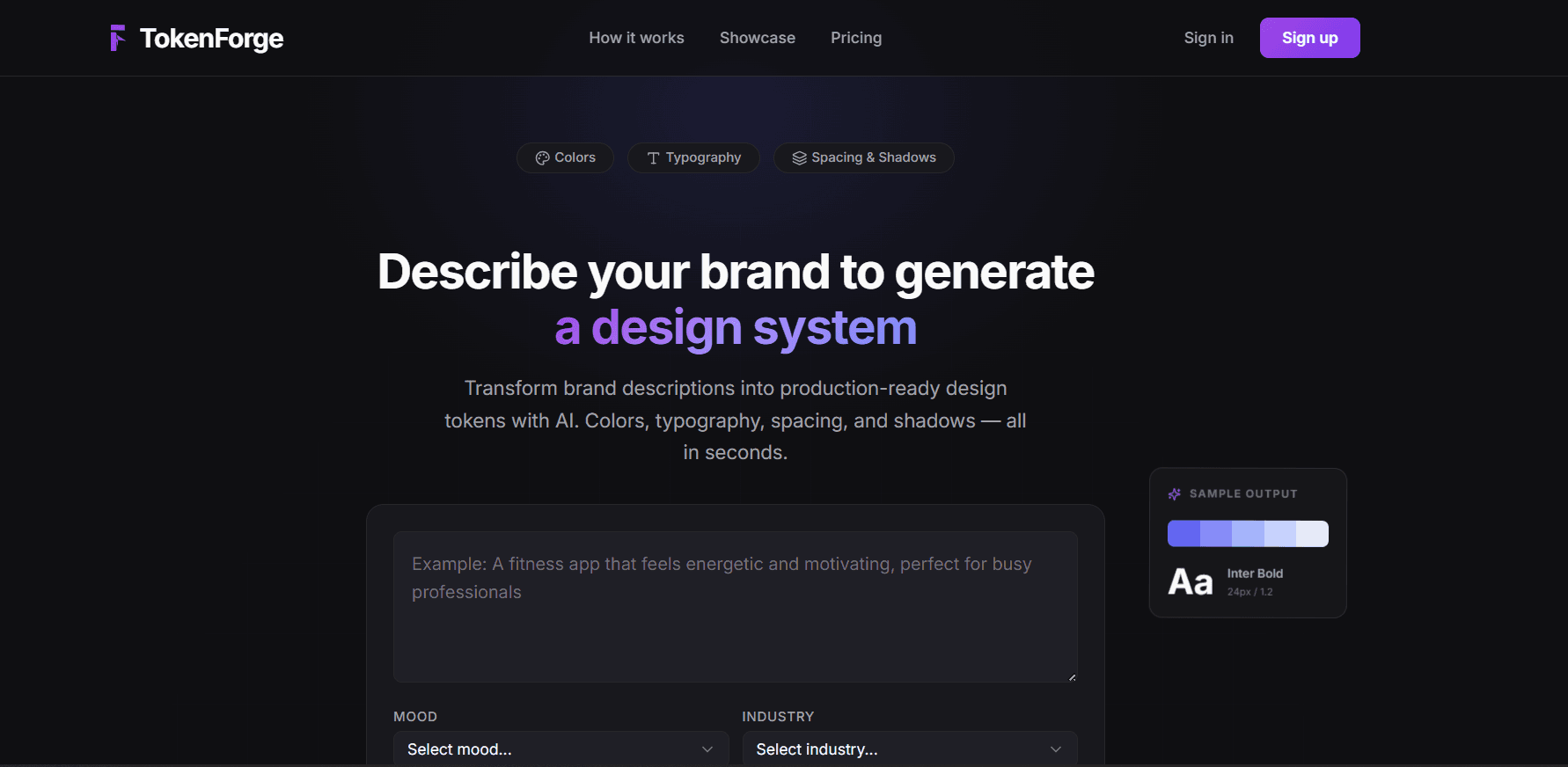This screenshot has height=767, width=1568.
Task: Click the textarea resize handle
Action: [x=1072, y=676]
